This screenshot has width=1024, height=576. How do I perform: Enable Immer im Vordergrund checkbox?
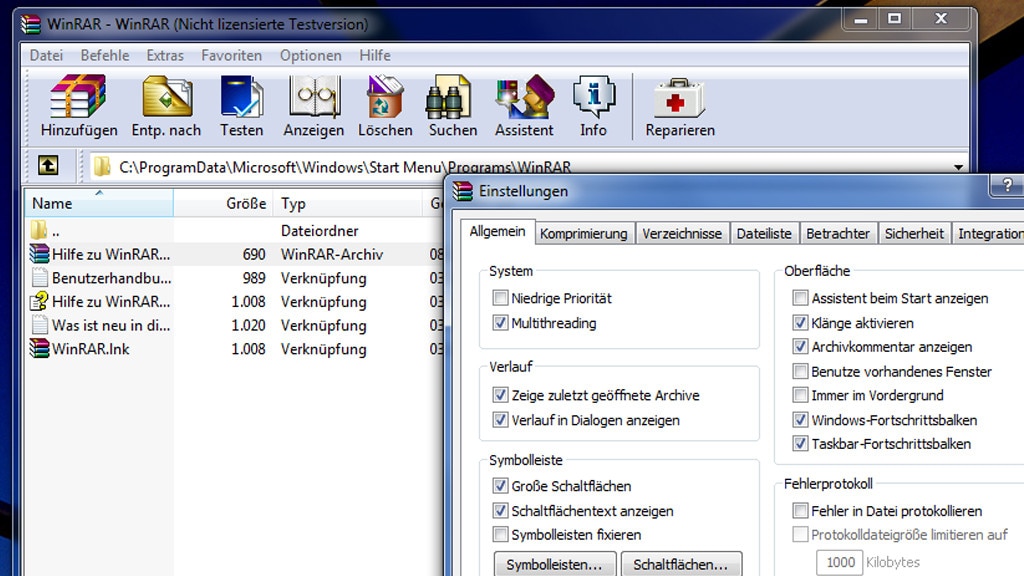pyautogui.click(x=800, y=394)
